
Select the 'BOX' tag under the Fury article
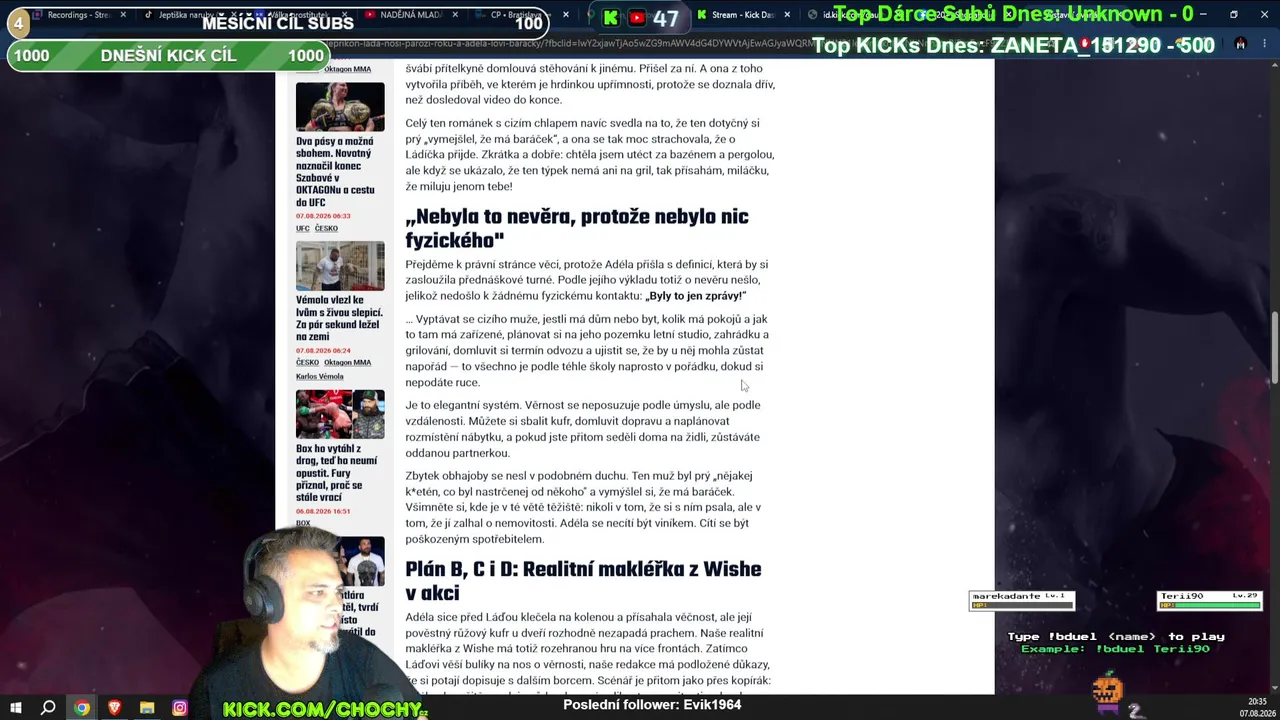(303, 522)
